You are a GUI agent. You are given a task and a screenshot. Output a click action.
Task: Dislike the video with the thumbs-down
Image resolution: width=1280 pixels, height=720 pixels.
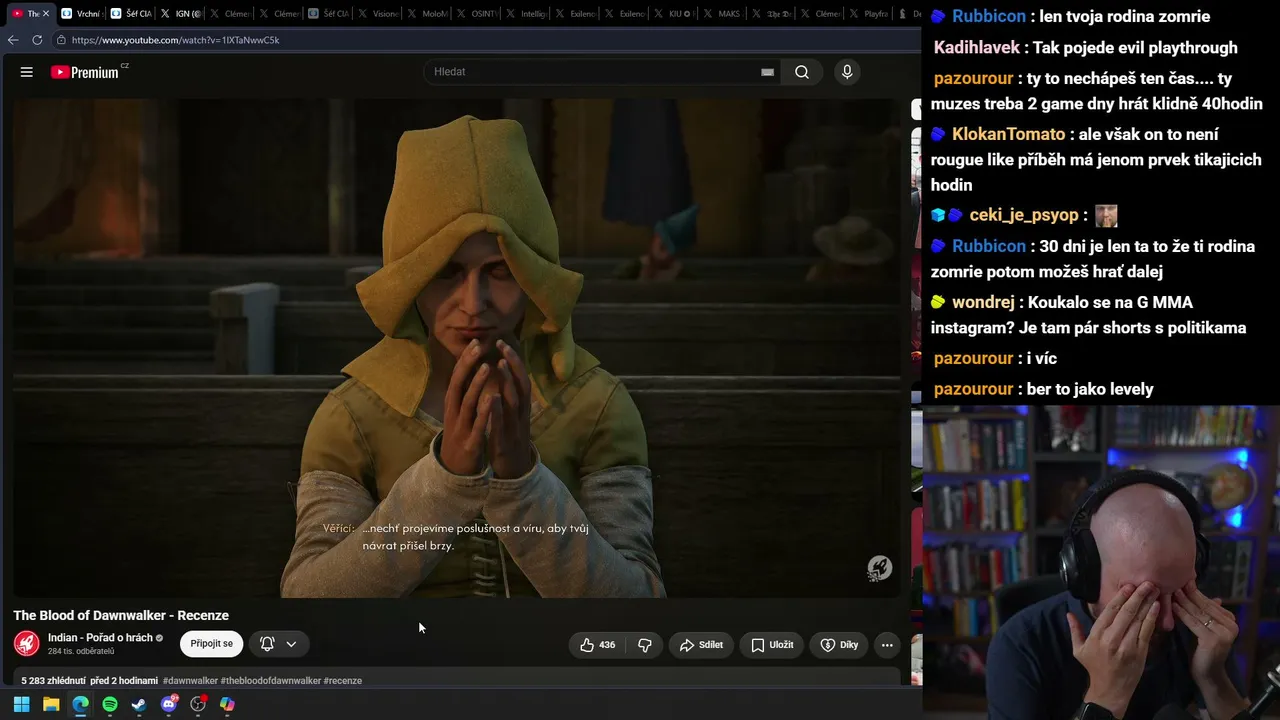(645, 645)
